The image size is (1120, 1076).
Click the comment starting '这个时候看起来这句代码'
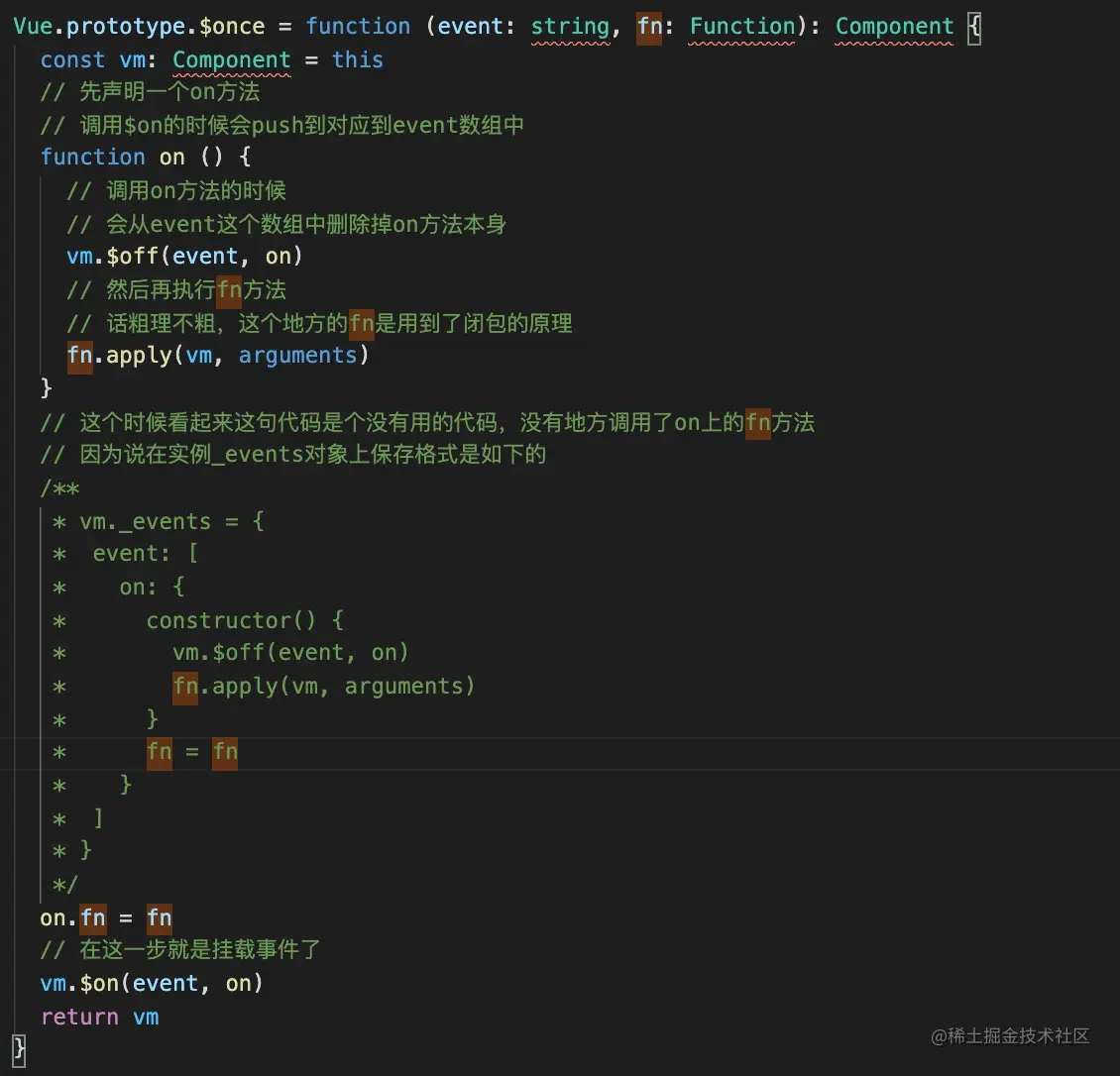[x=427, y=423]
